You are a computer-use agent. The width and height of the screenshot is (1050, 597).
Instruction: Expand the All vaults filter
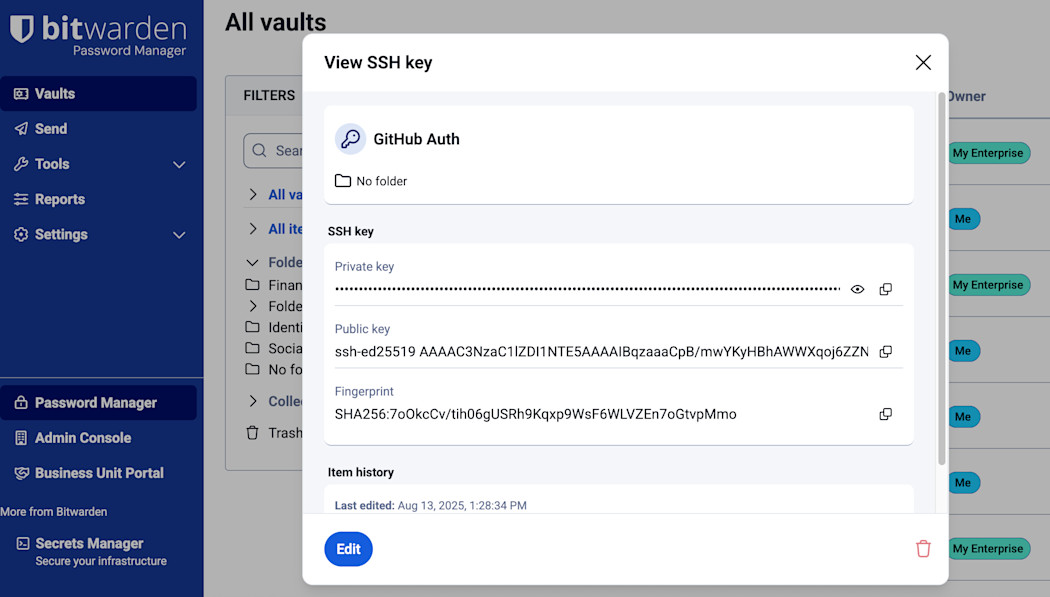click(253, 195)
